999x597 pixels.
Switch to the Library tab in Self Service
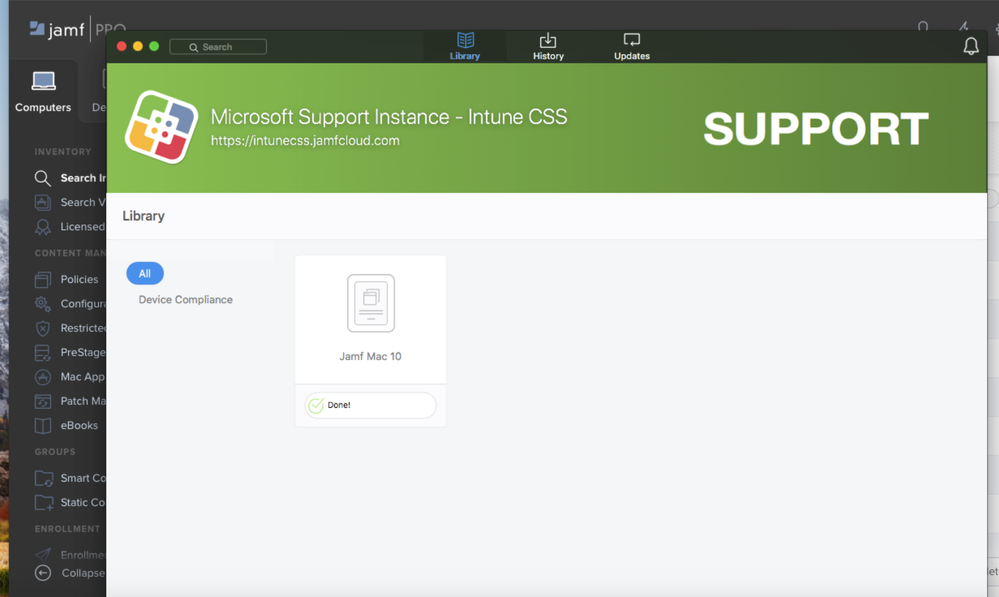pyautogui.click(x=464, y=47)
